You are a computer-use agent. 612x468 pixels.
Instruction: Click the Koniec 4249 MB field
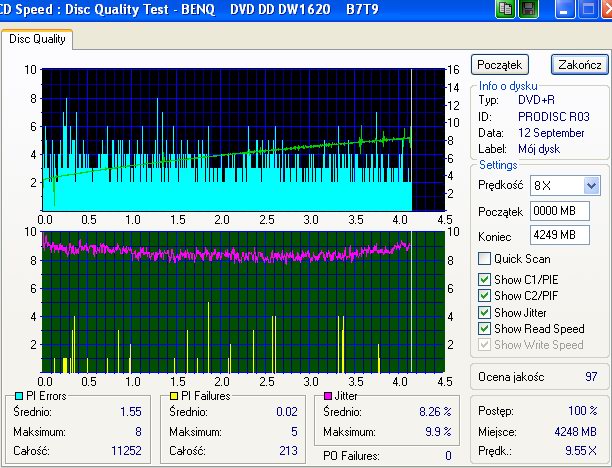point(559,235)
